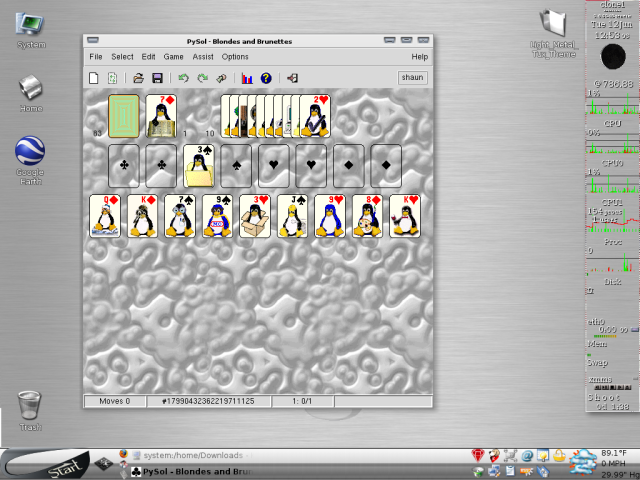The width and height of the screenshot is (640, 480).
Task: Click game number #17990432362219711125
Action: (209, 401)
